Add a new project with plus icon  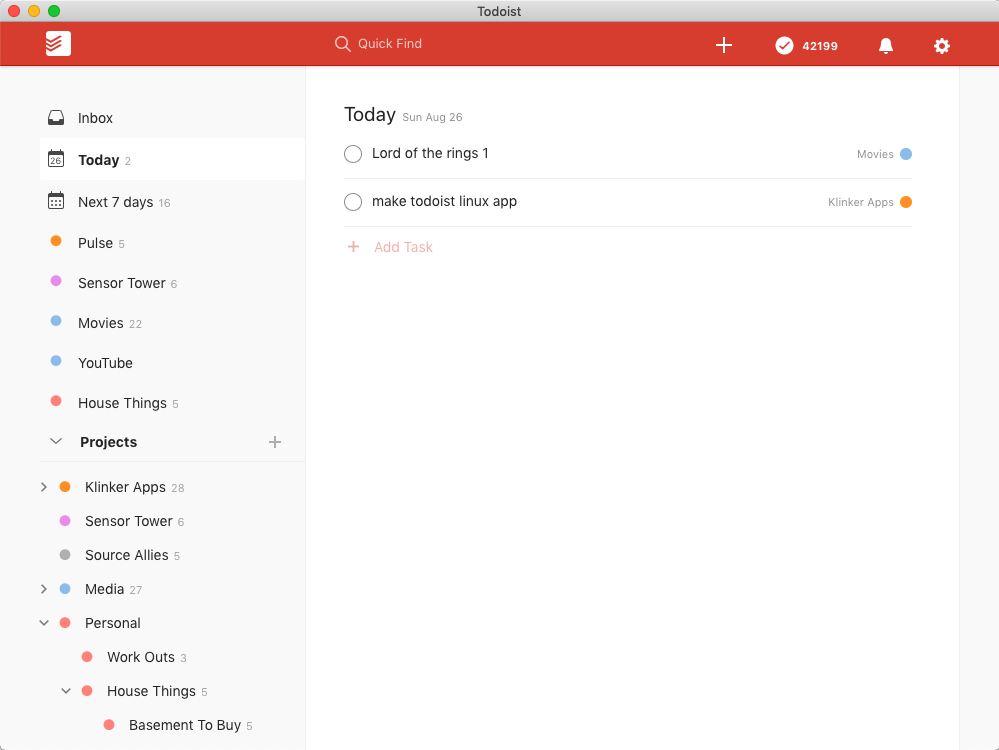(x=275, y=442)
